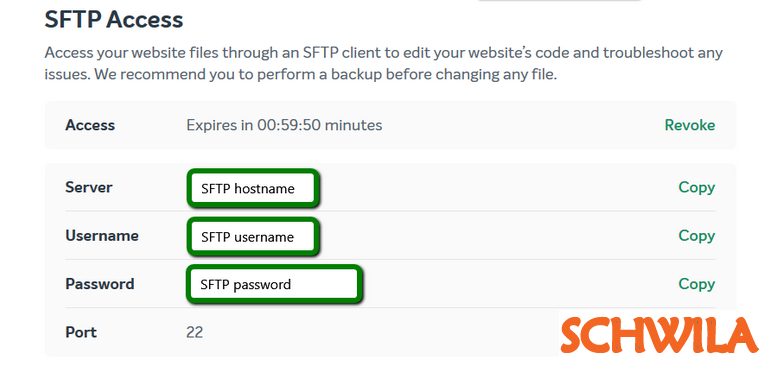Image resolution: width=762 pixels, height=365 pixels.
Task: Click the port number 22
Action: click(x=194, y=332)
